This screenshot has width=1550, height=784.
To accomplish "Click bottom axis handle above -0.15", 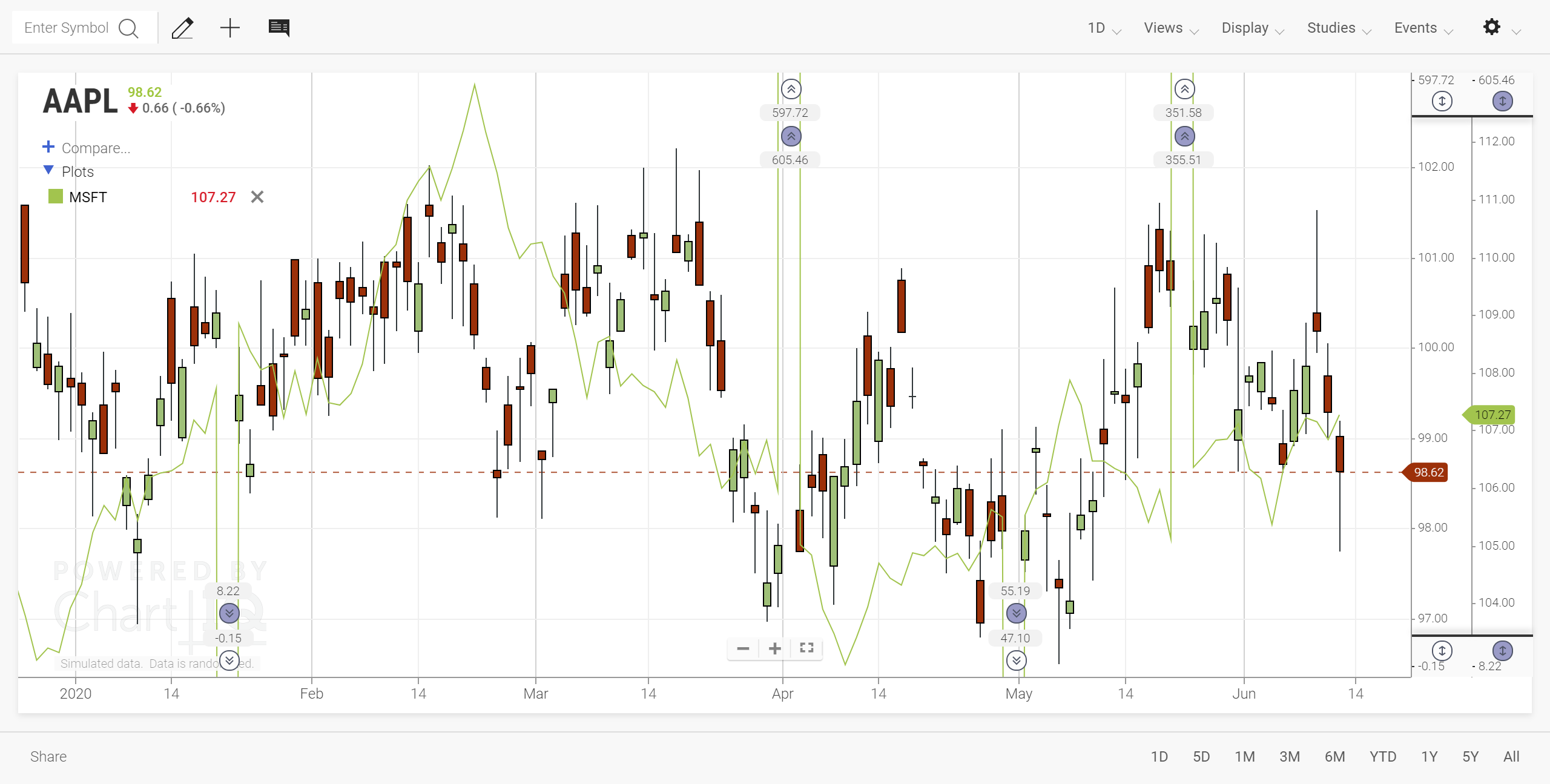I will [x=1442, y=651].
